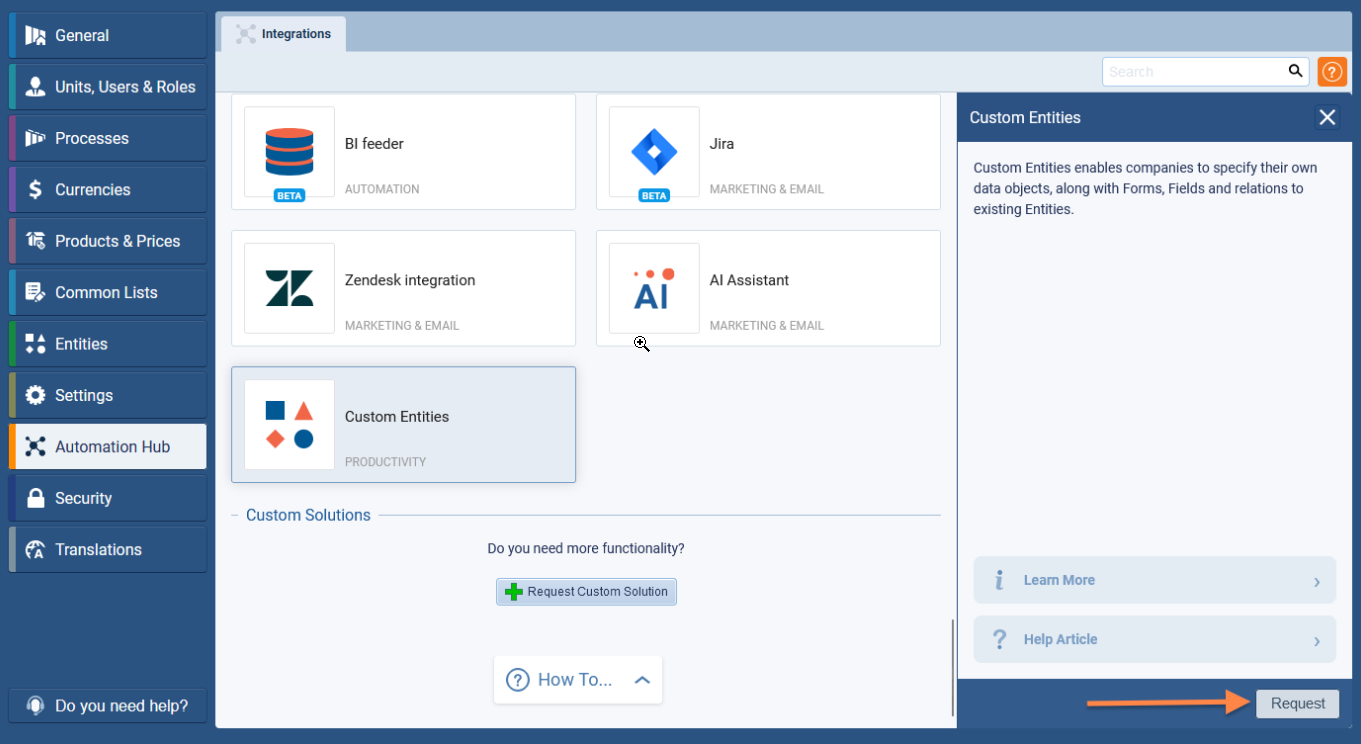Expand the Learn More chevron

[1316, 581]
